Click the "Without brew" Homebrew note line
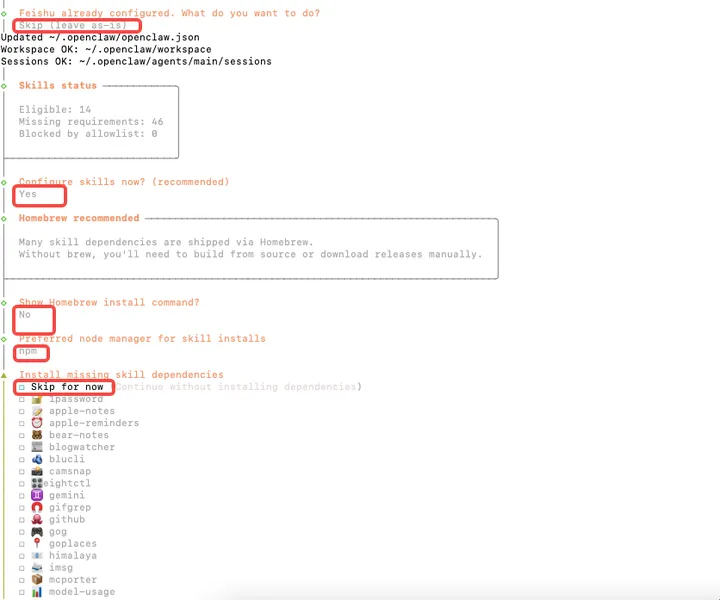The width and height of the screenshot is (720, 600). point(250,254)
